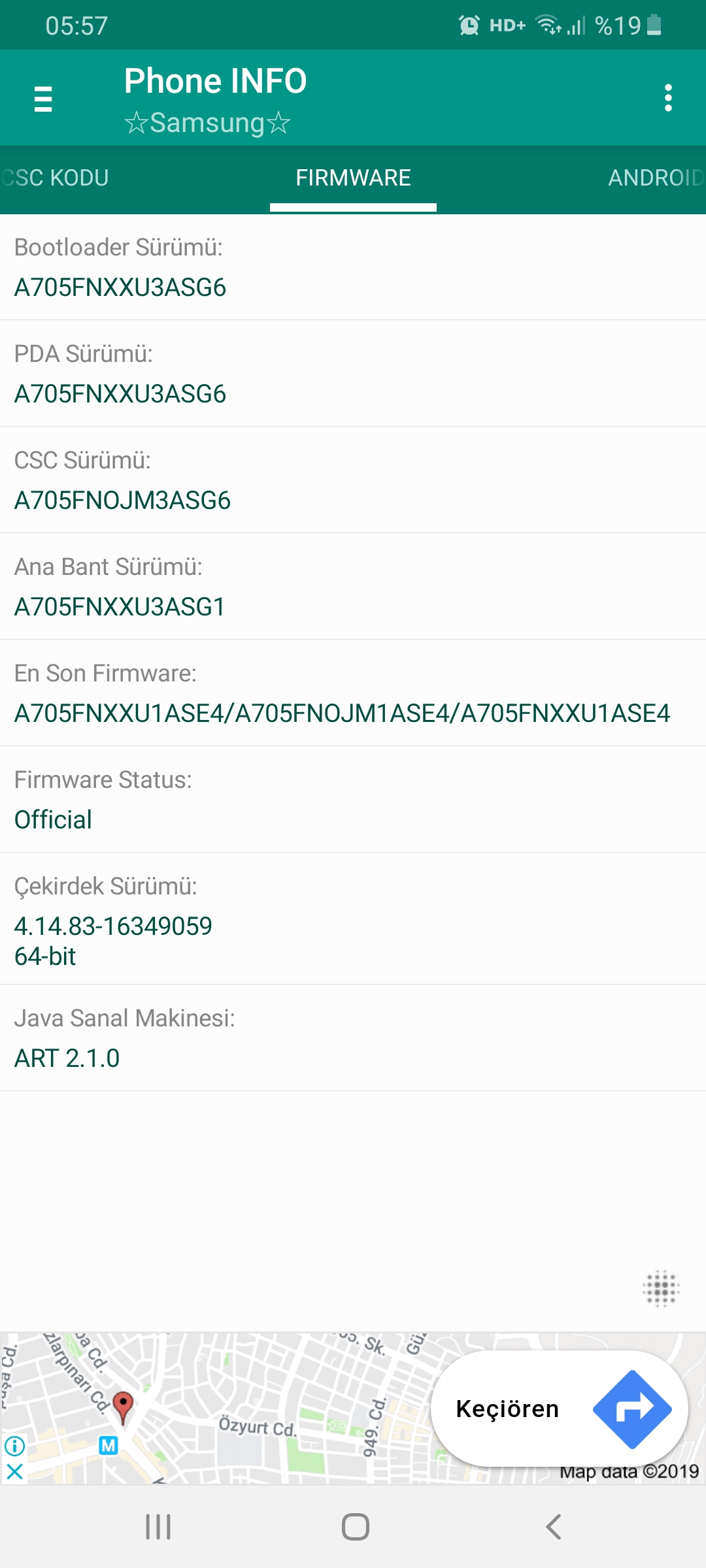Viewport: 706px width, 1568px height.
Task: Tap the Android recent apps button
Action: pos(158,1527)
